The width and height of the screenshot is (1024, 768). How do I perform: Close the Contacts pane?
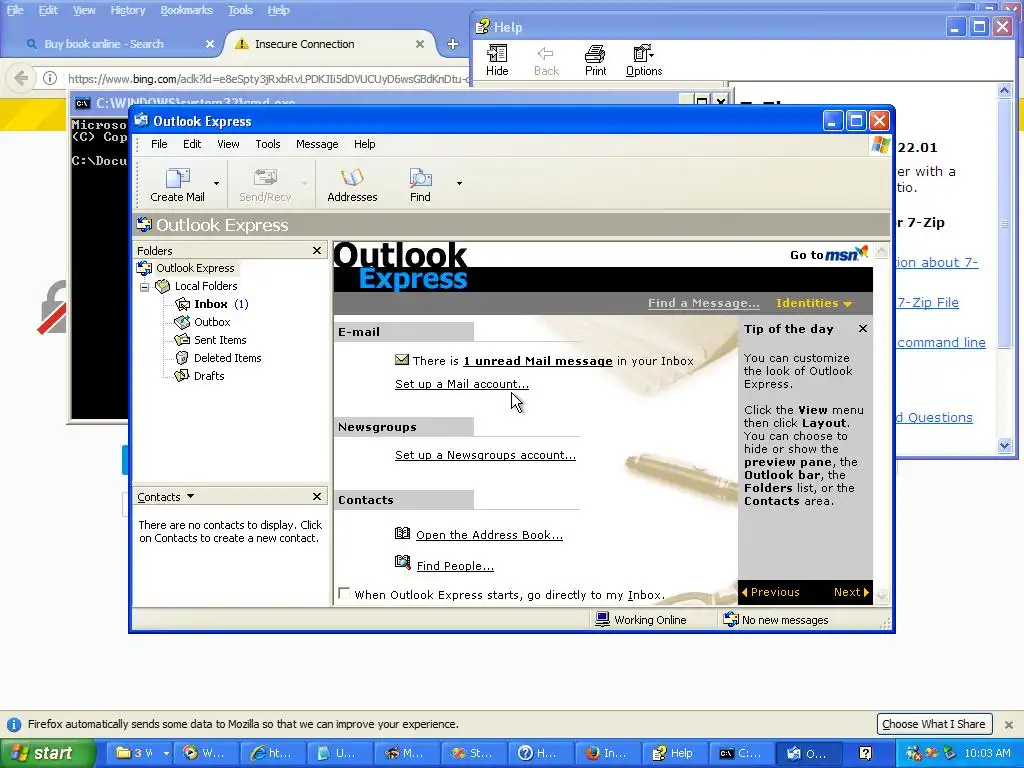pos(317,497)
